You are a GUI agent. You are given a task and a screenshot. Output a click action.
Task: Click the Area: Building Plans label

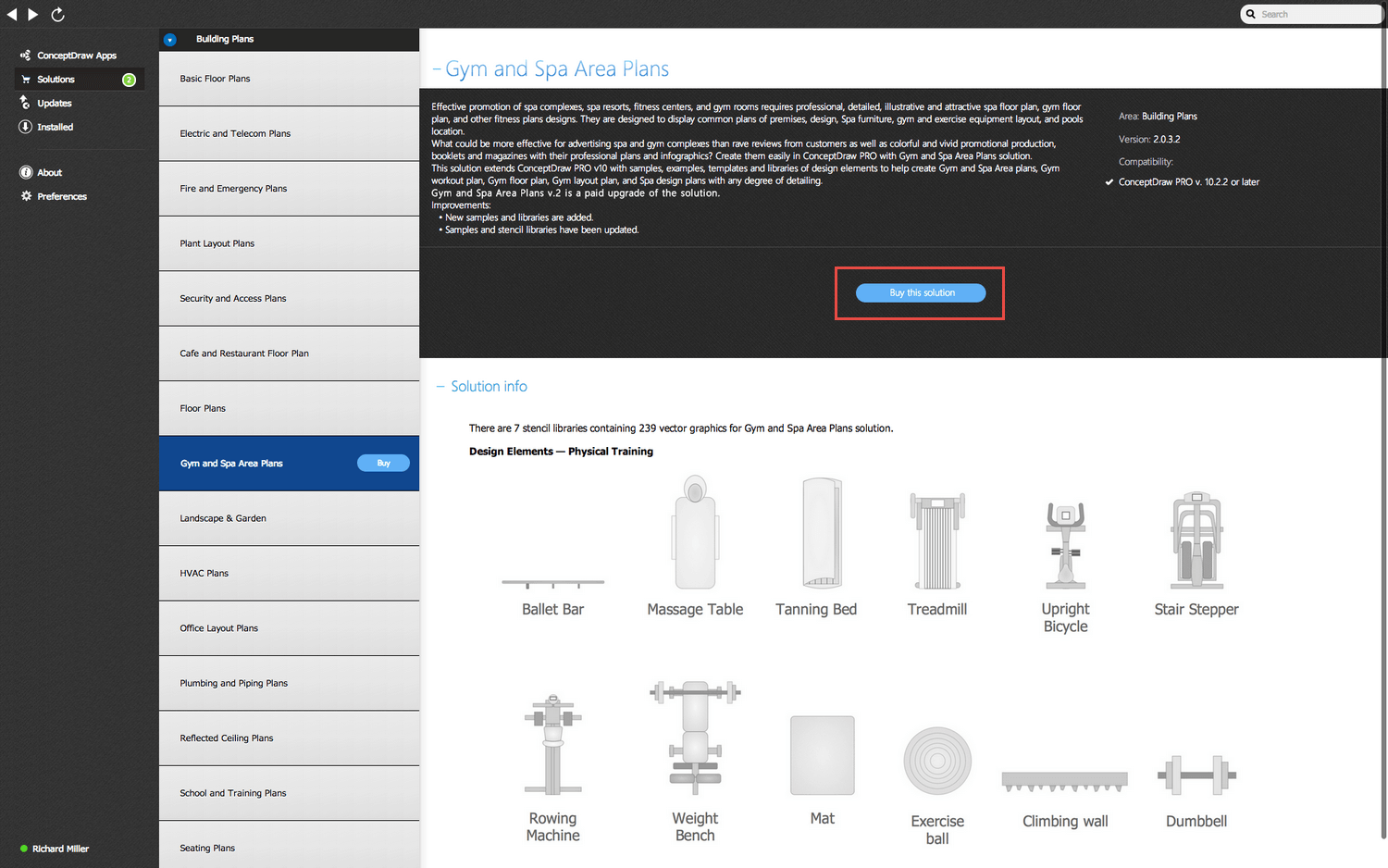1158,117
